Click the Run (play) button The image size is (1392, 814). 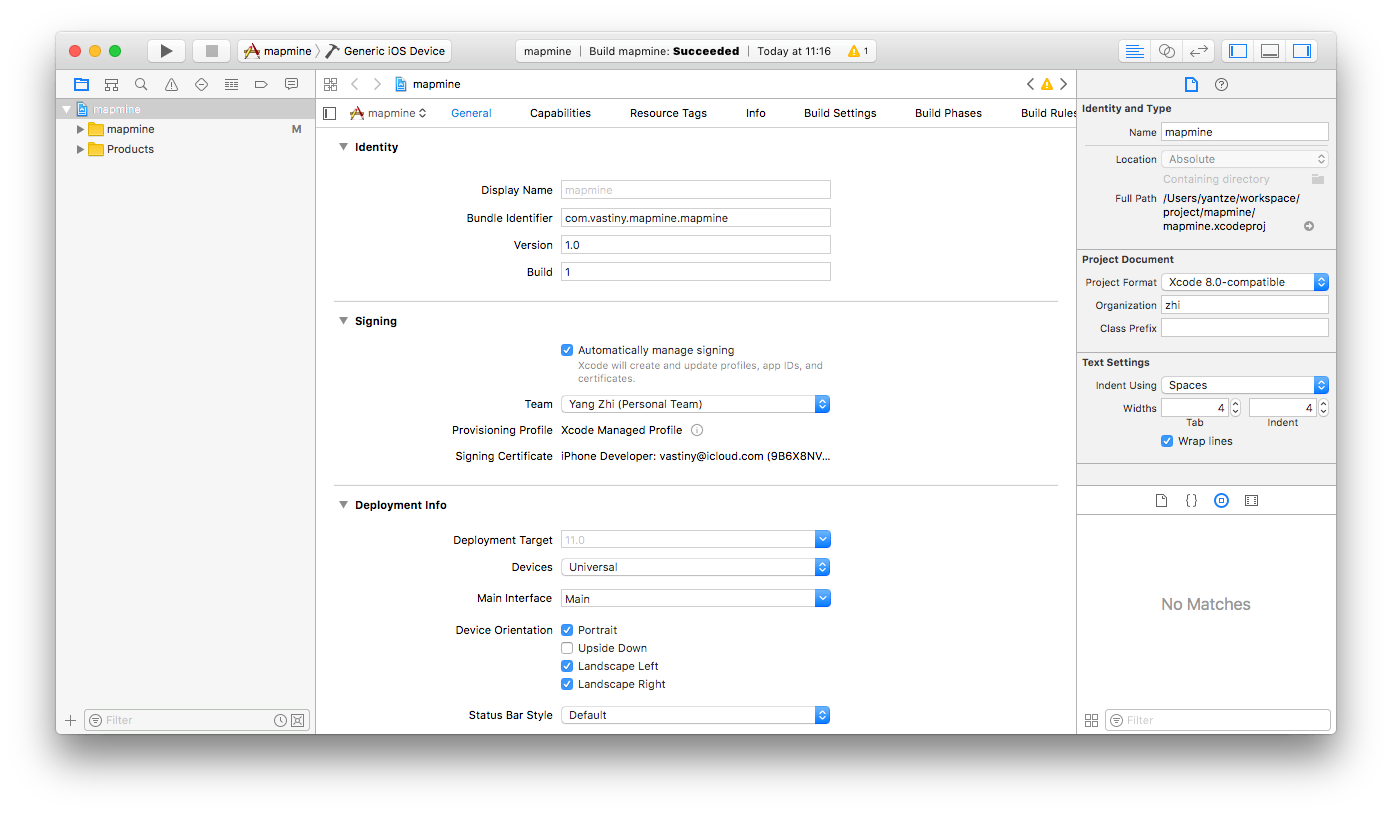pyautogui.click(x=166, y=51)
